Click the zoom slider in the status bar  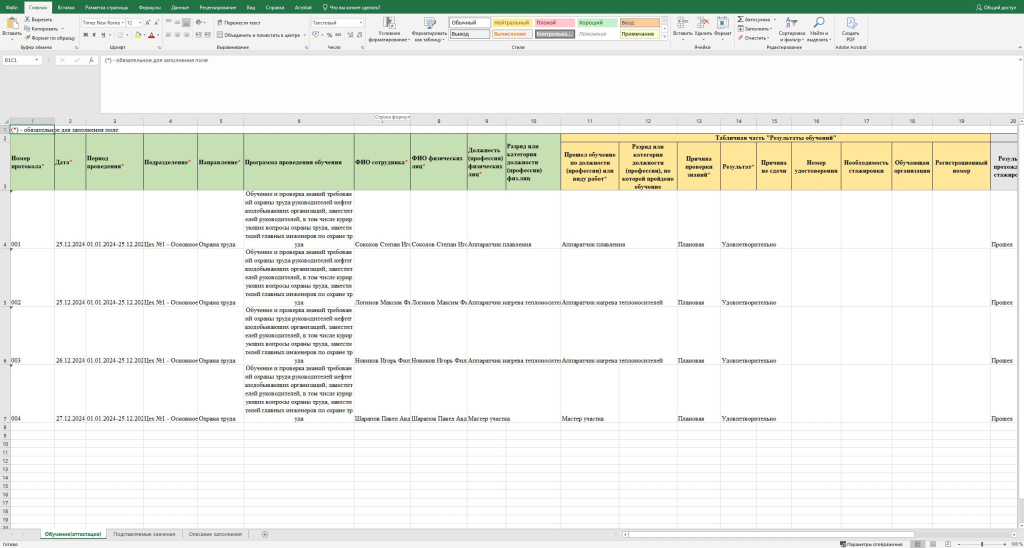981,544
